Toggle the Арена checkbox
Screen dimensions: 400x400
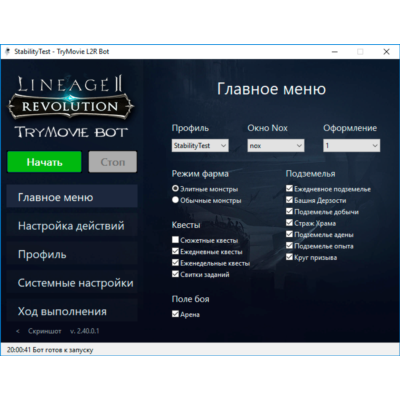(x=175, y=314)
